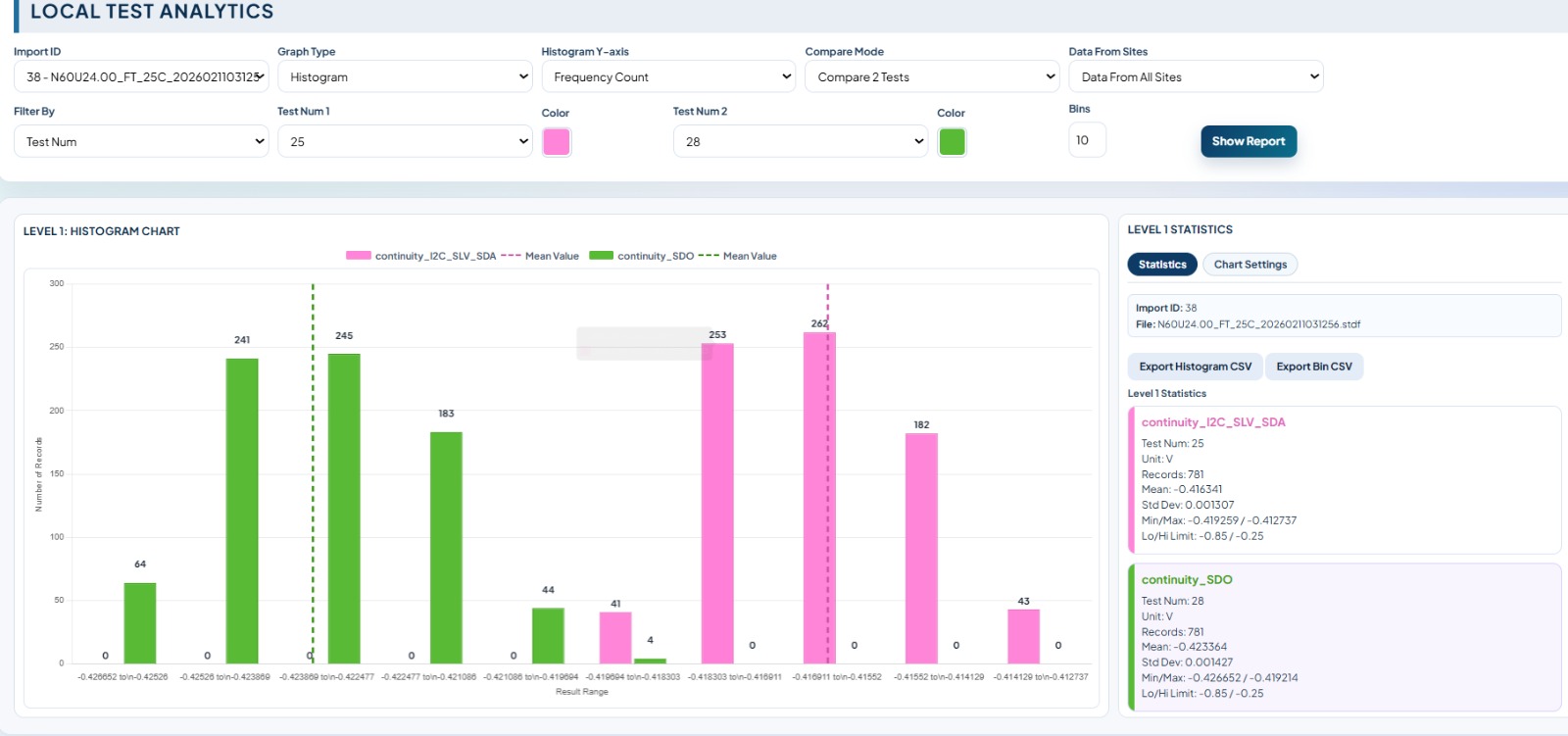Open the Filter By Test Num dropdown
Screen dimensions: 1568x736
point(141,141)
